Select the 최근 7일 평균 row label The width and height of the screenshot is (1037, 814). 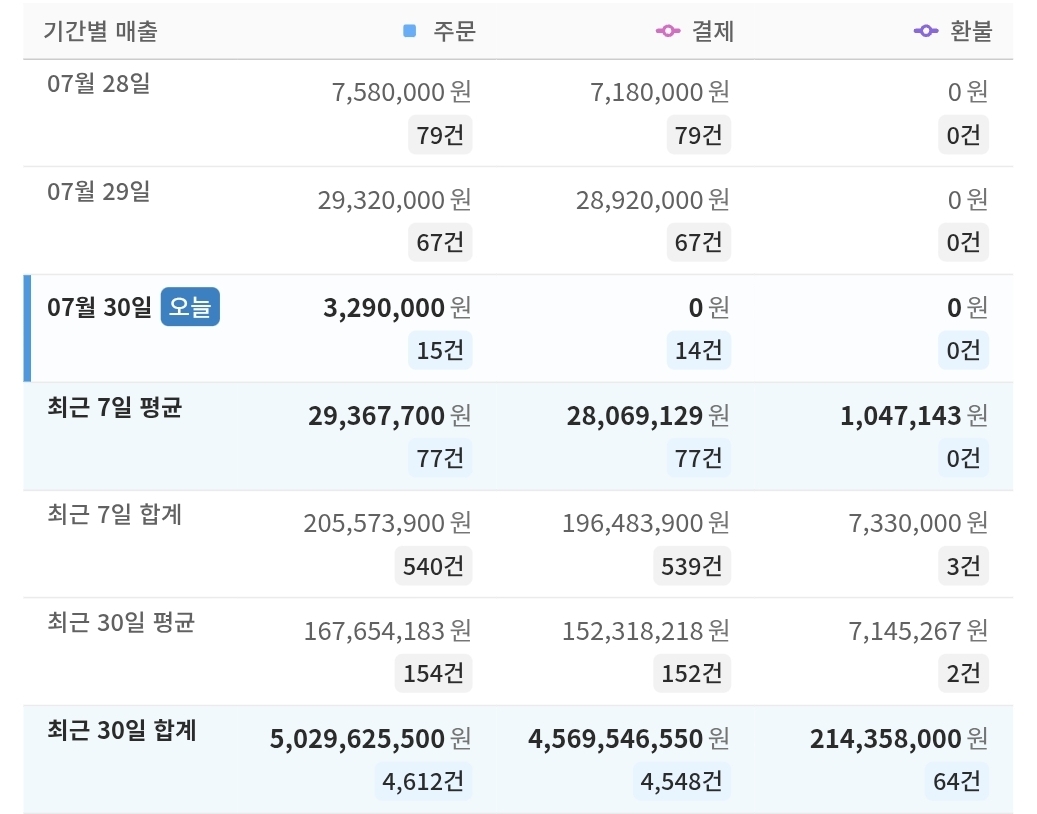(x=114, y=407)
